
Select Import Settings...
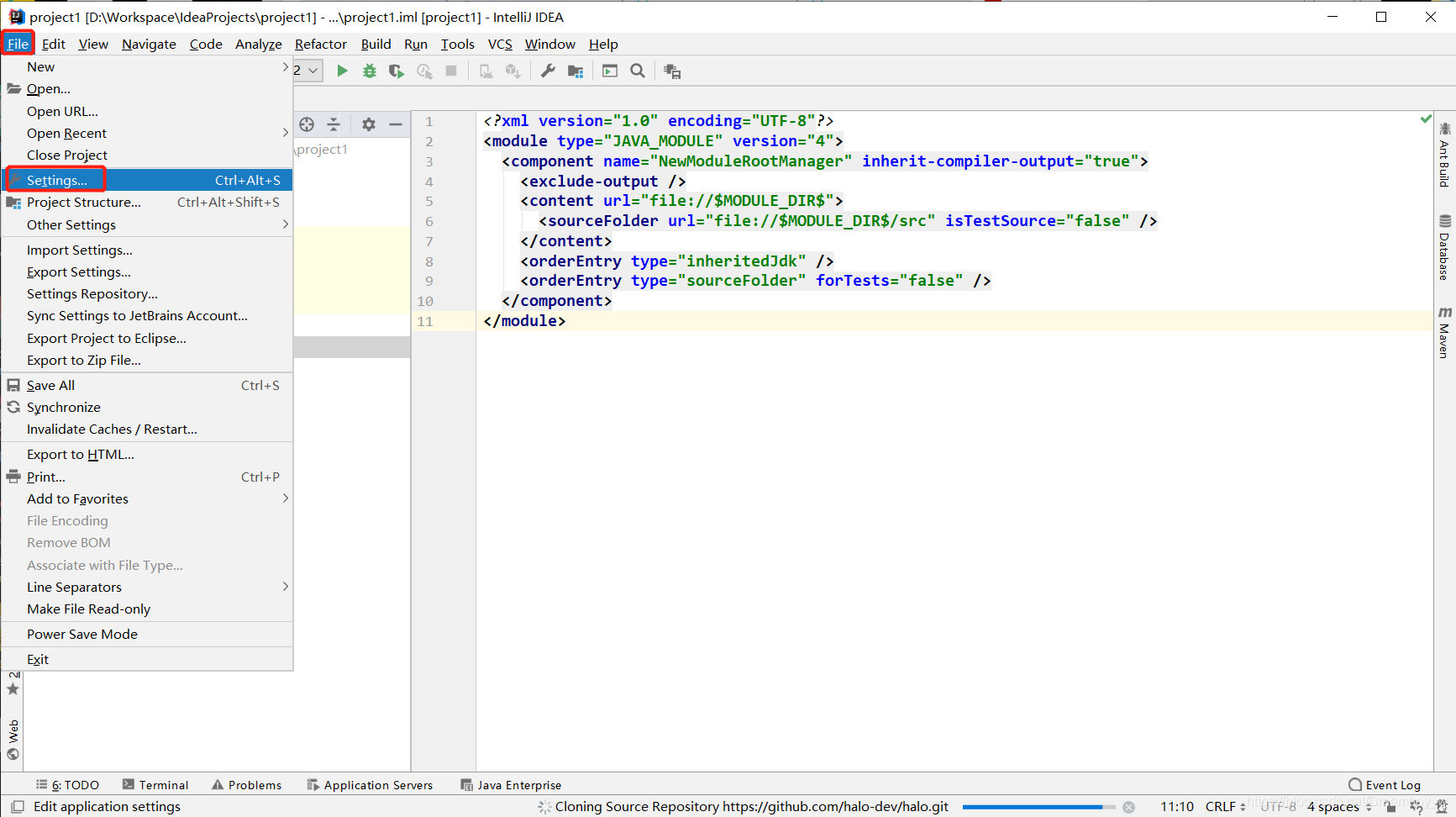point(148,250)
